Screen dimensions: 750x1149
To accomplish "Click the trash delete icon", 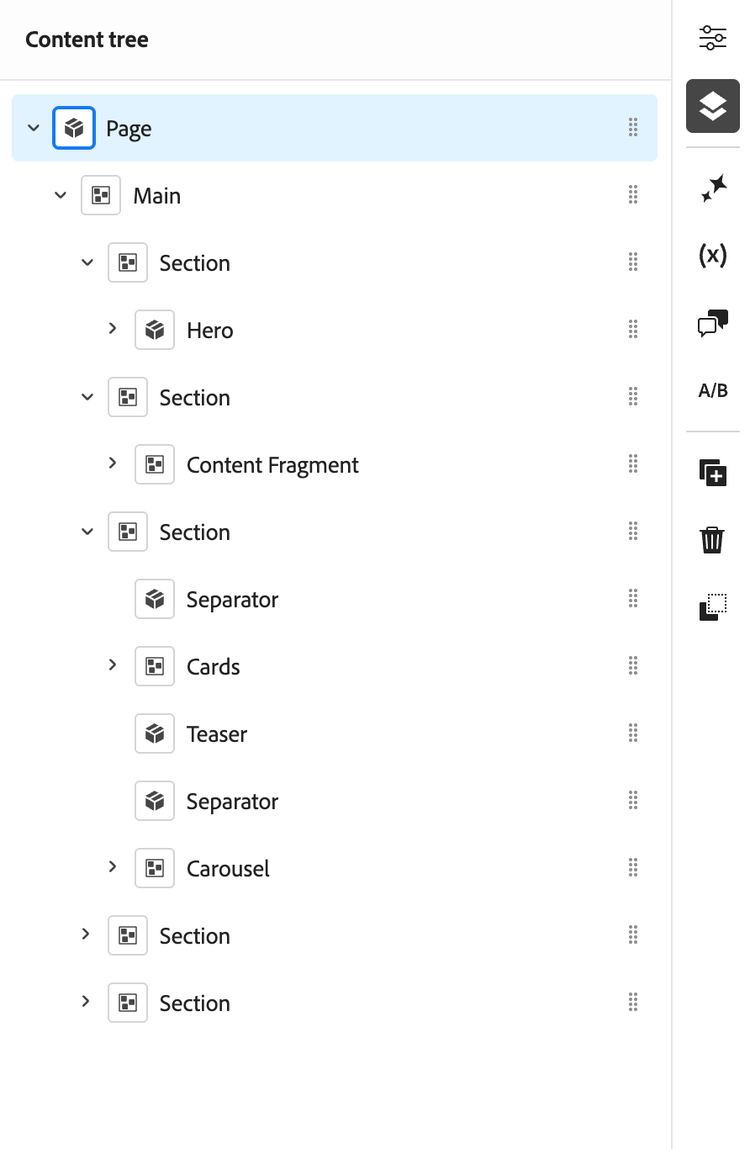I will click(x=712, y=540).
